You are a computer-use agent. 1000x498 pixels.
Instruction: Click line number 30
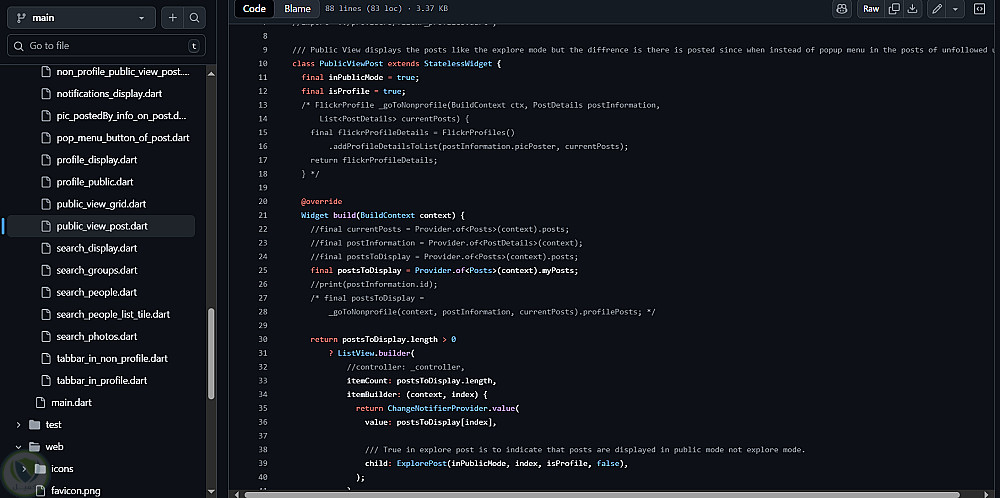tap(263, 339)
